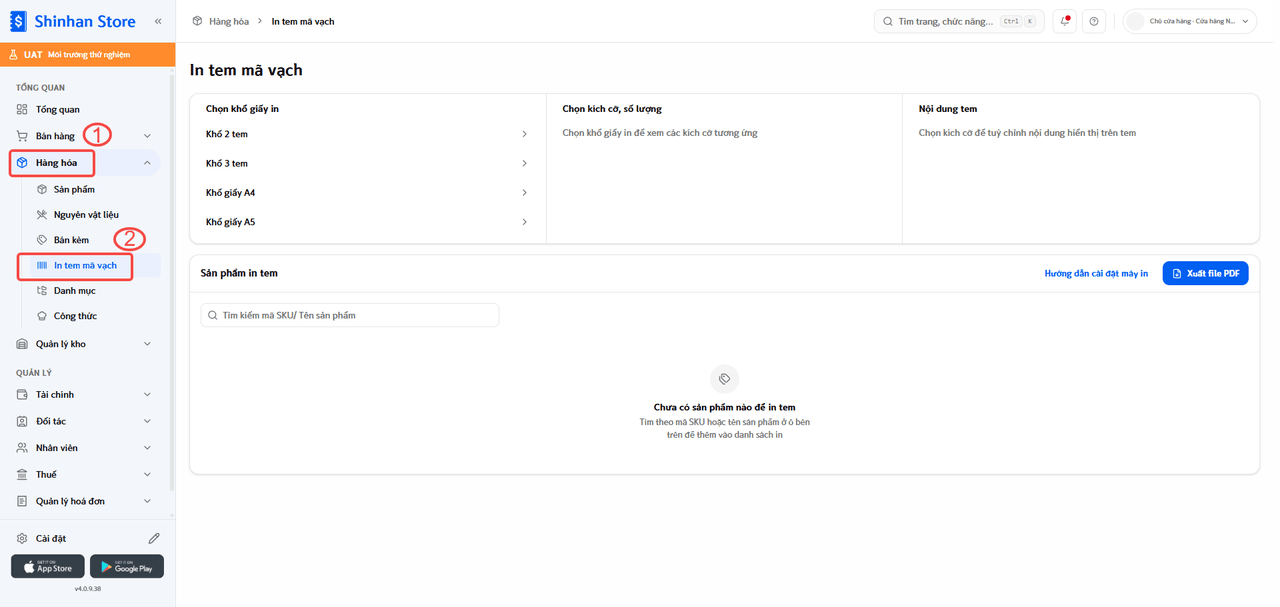This screenshot has width=1280, height=607.
Task: Expand the Nhân viên menu
Action: tap(87, 448)
